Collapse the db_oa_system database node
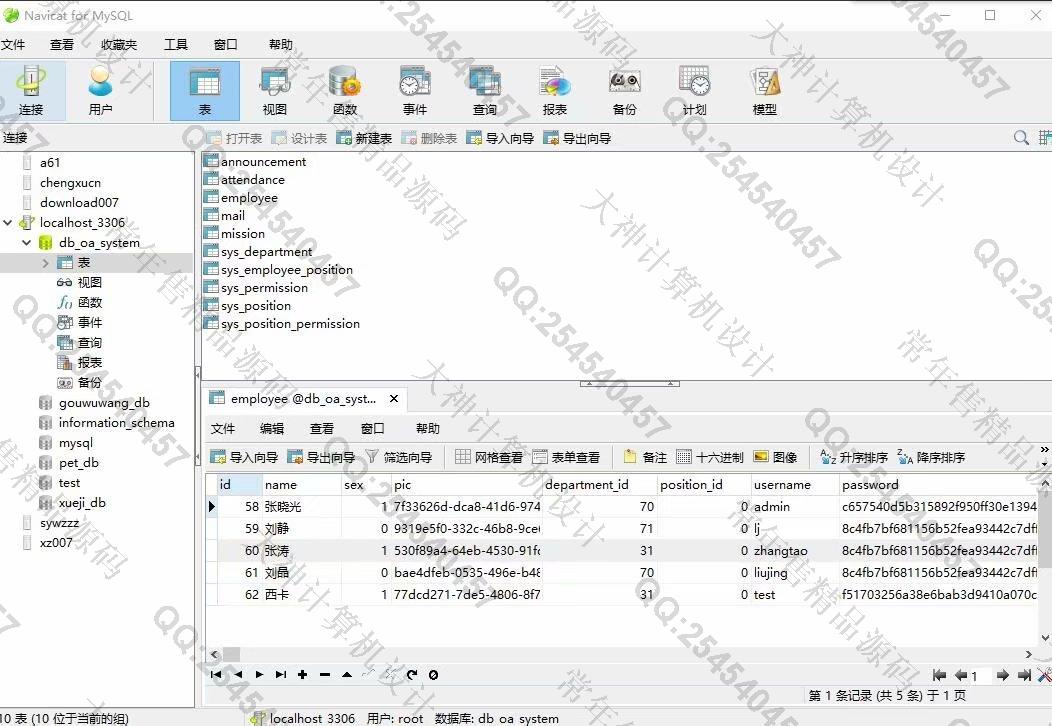This screenshot has width=1052, height=726. click(27, 243)
